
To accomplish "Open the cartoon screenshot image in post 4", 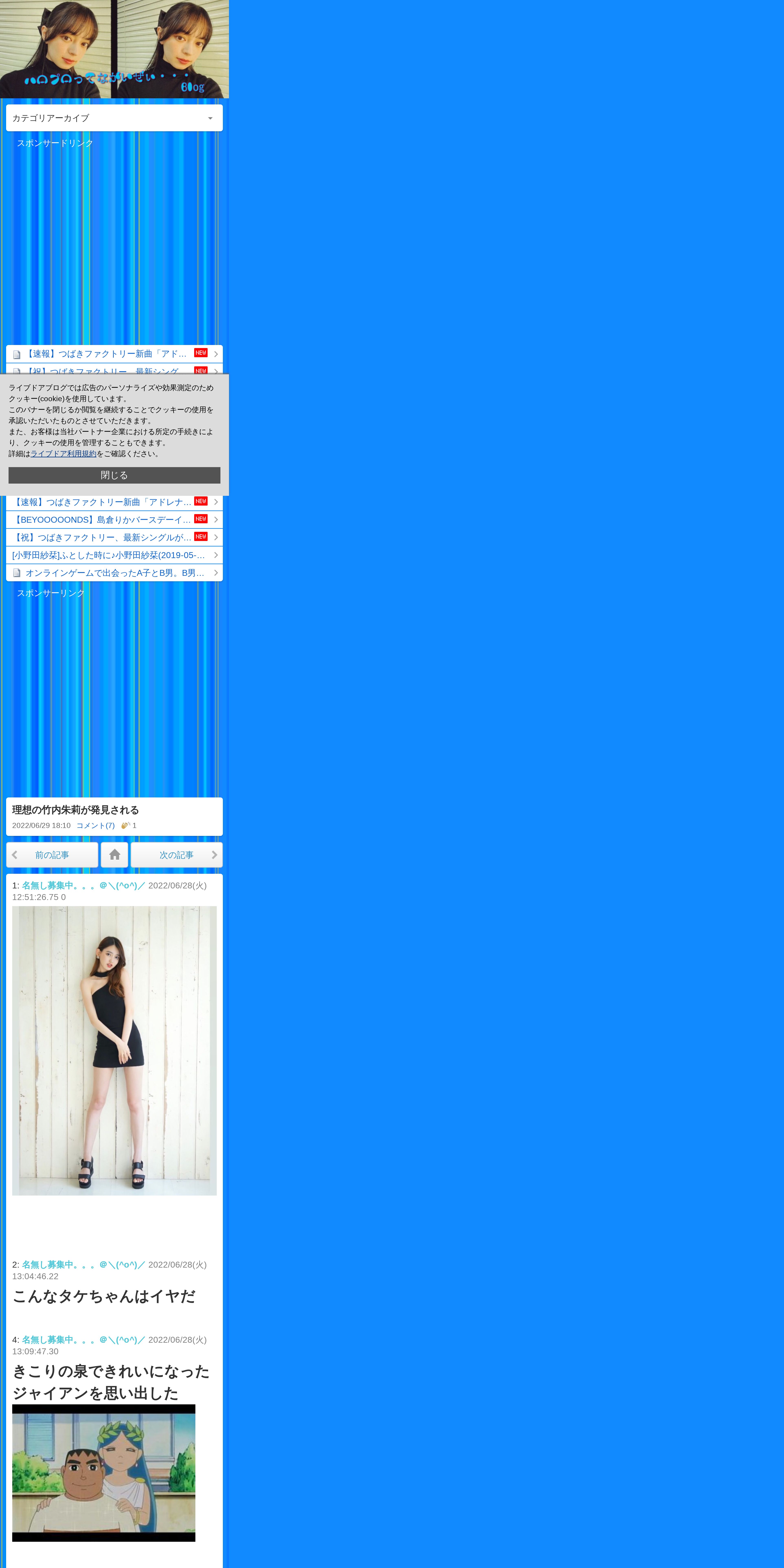I will coord(103,1473).
